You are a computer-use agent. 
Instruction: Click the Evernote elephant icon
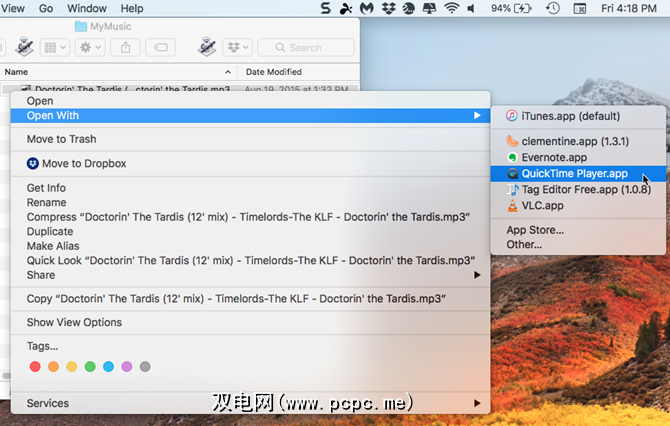click(512, 157)
